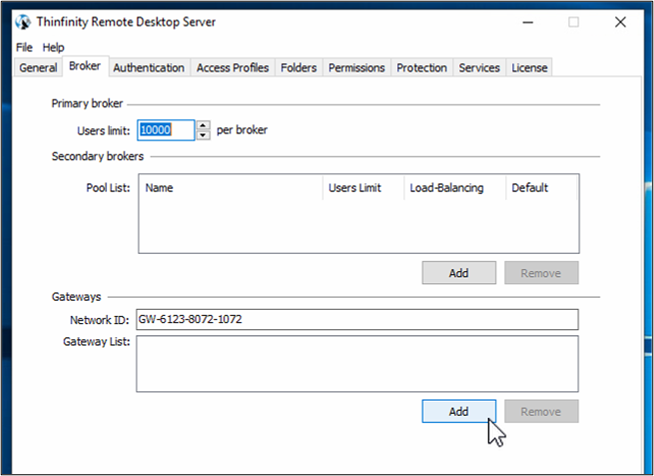
Task: Click the Thinfinity app icon in title bar
Action: [22, 23]
